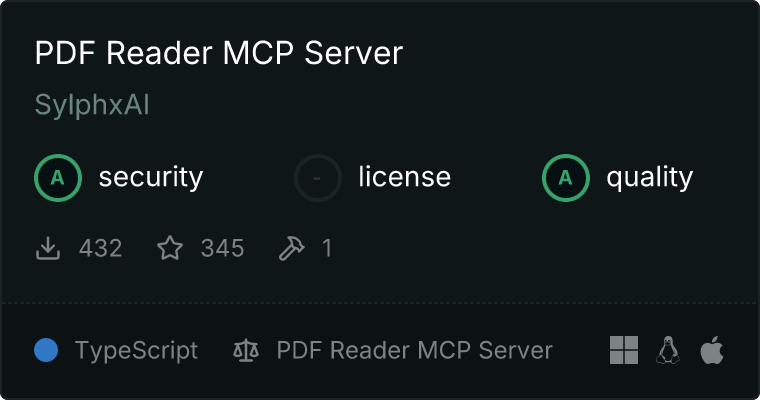The width and height of the screenshot is (760, 400).
Task: Click the license label text
Action: (x=405, y=176)
